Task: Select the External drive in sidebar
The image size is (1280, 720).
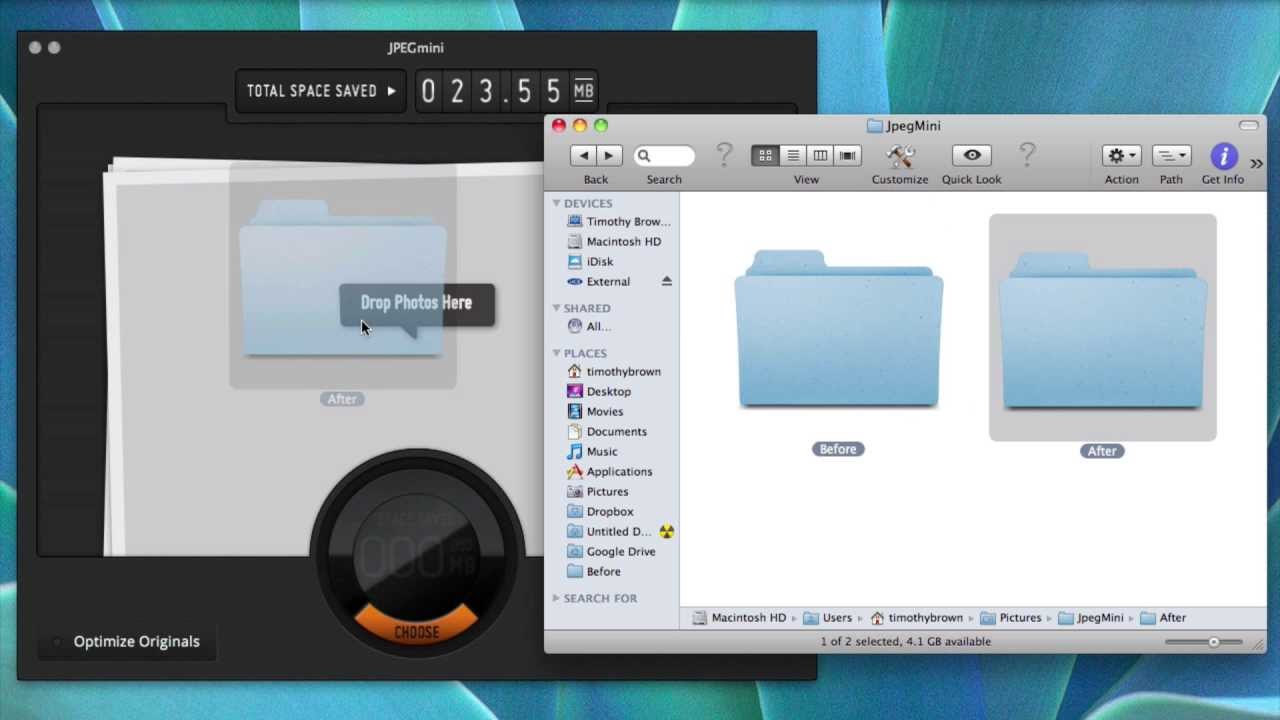Action: point(598,282)
